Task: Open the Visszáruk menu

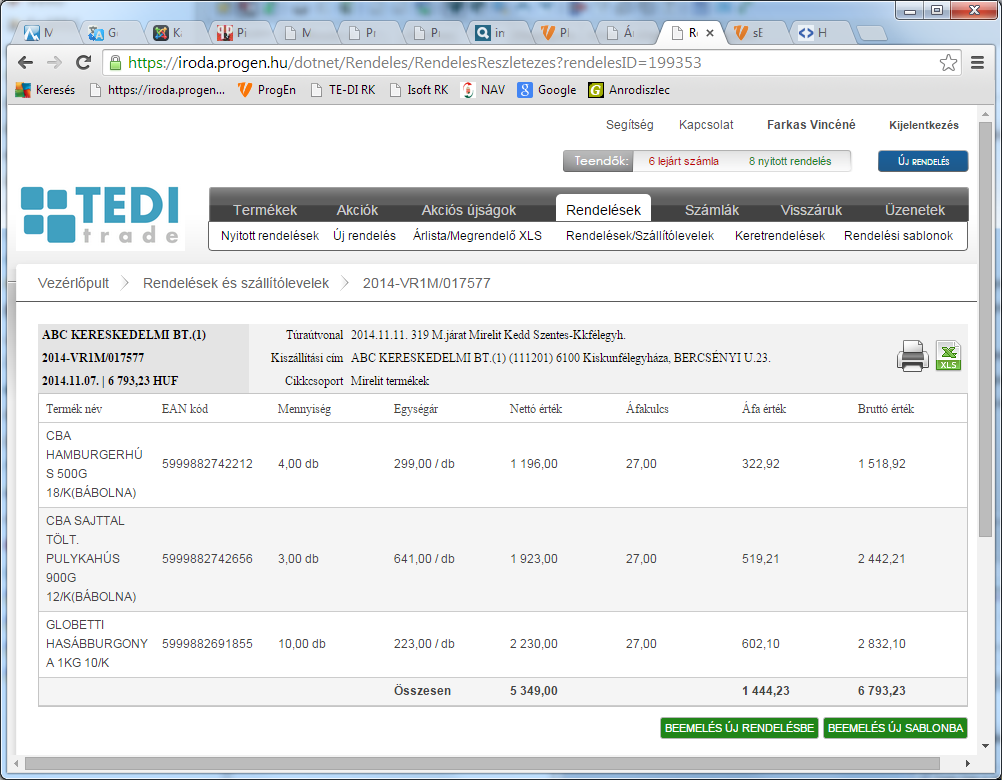Action: [x=811, y=210]
